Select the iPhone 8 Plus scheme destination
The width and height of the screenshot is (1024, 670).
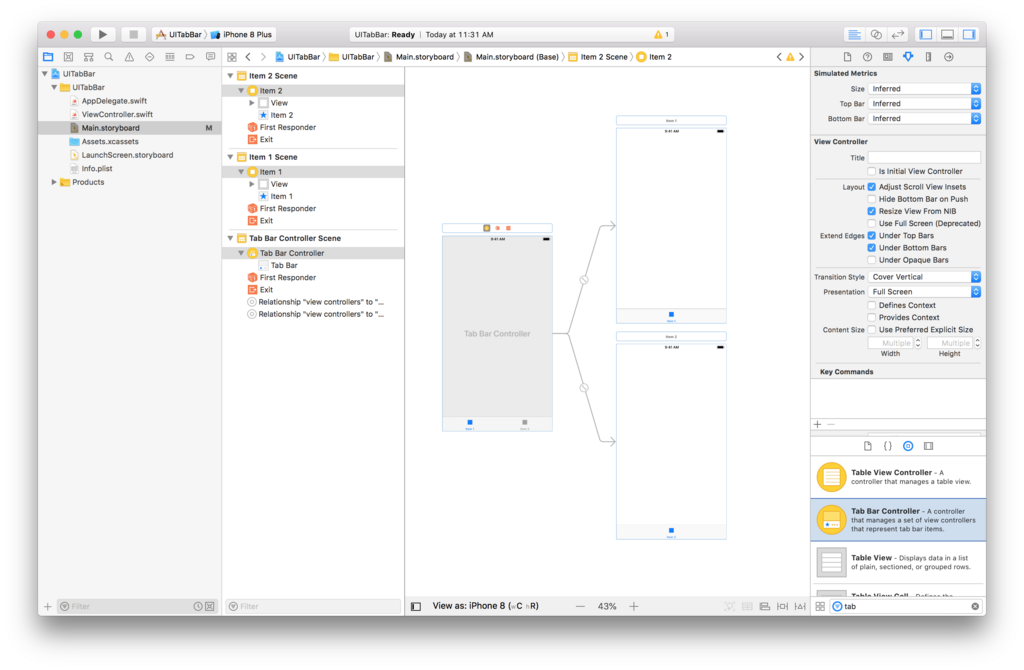[242, 35]
